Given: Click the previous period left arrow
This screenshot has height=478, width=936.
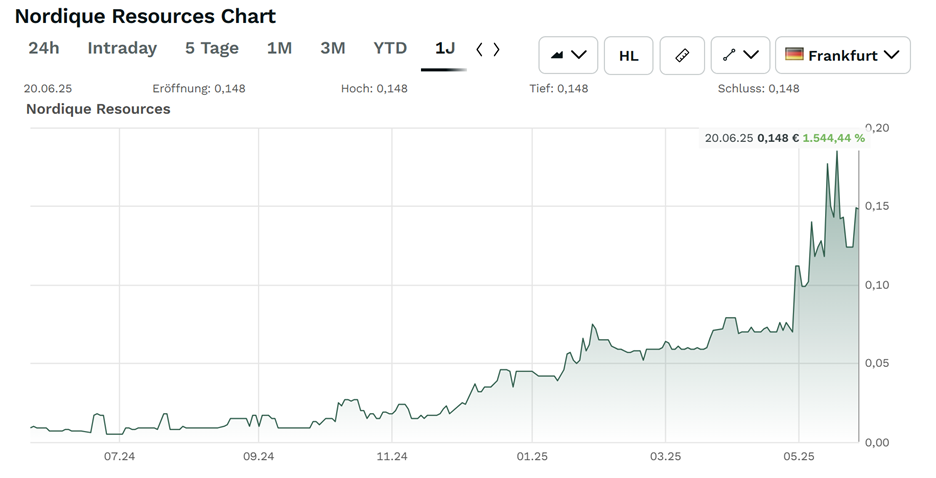Looking at the screenshot, I should pos(480,49).
